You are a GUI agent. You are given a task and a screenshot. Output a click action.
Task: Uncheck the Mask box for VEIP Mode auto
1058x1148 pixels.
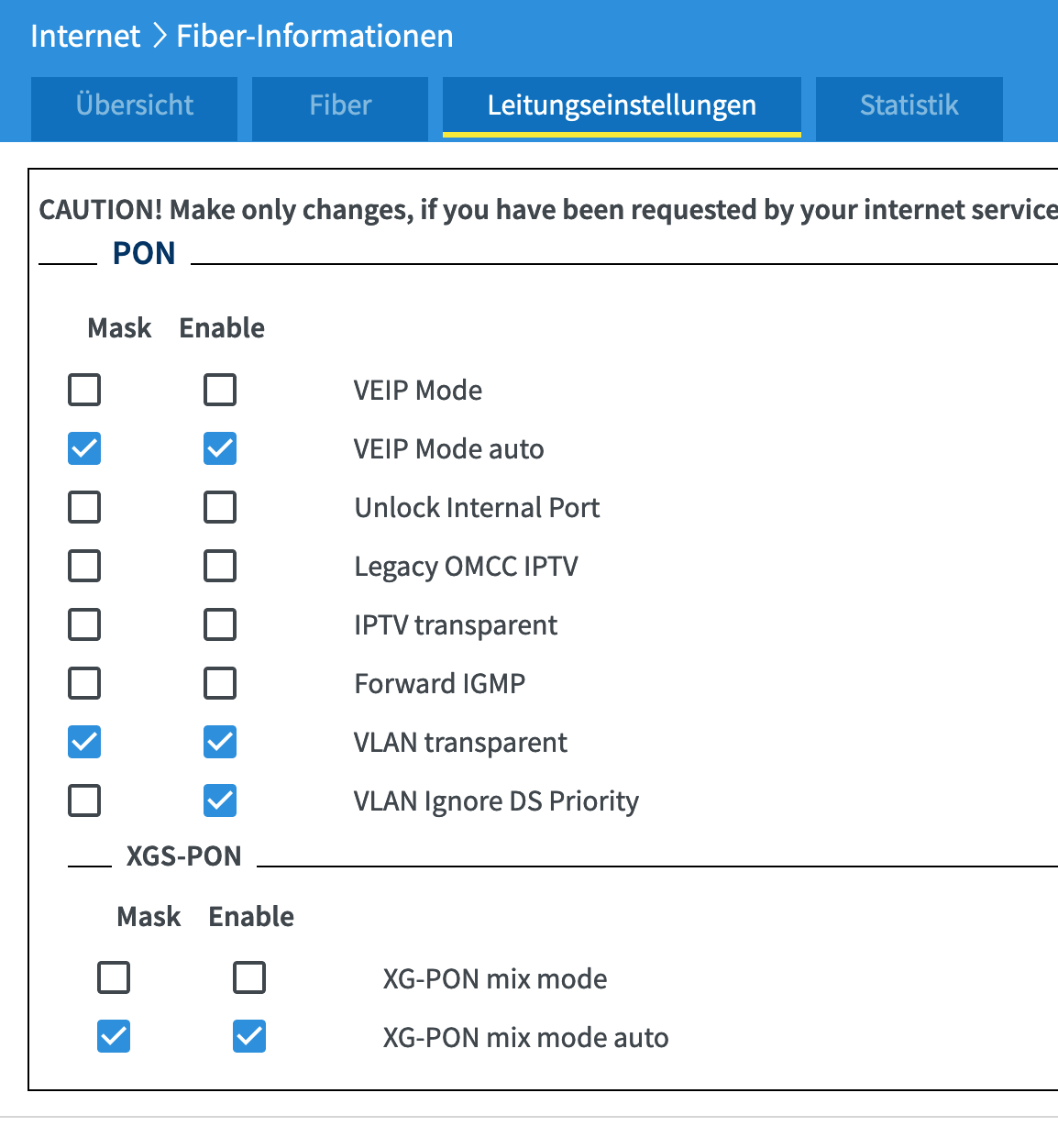84,448
